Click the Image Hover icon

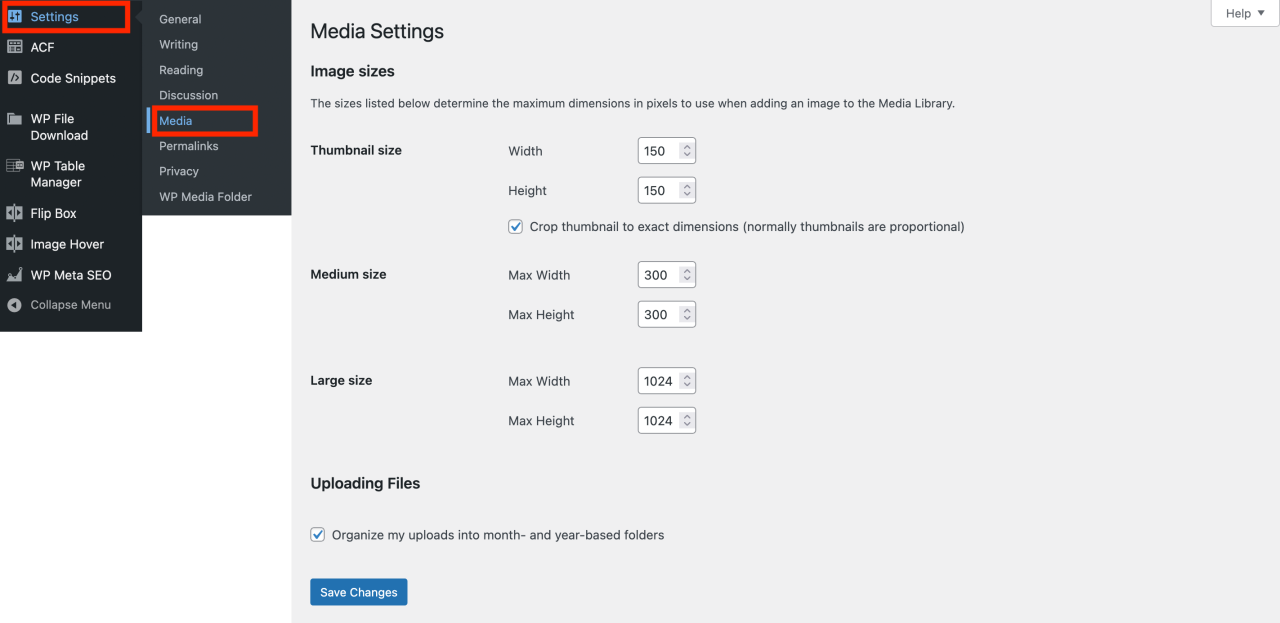coord(15,244)
